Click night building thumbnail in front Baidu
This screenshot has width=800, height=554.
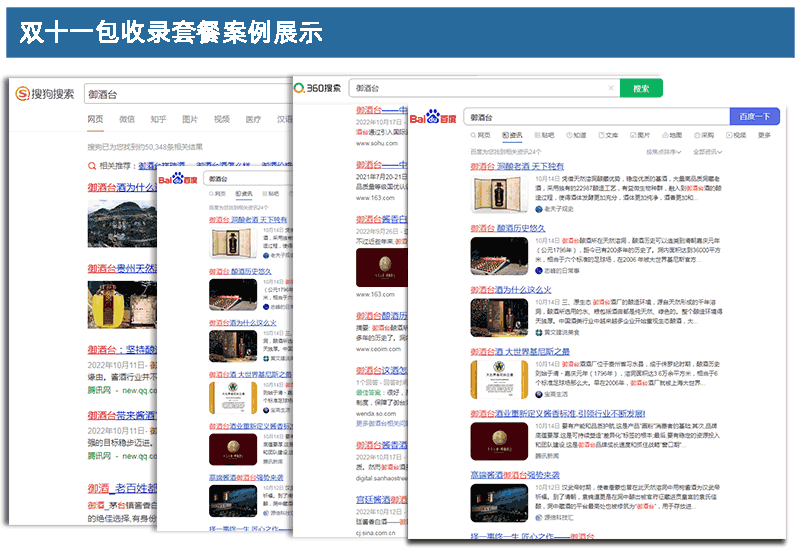[499, 503]
